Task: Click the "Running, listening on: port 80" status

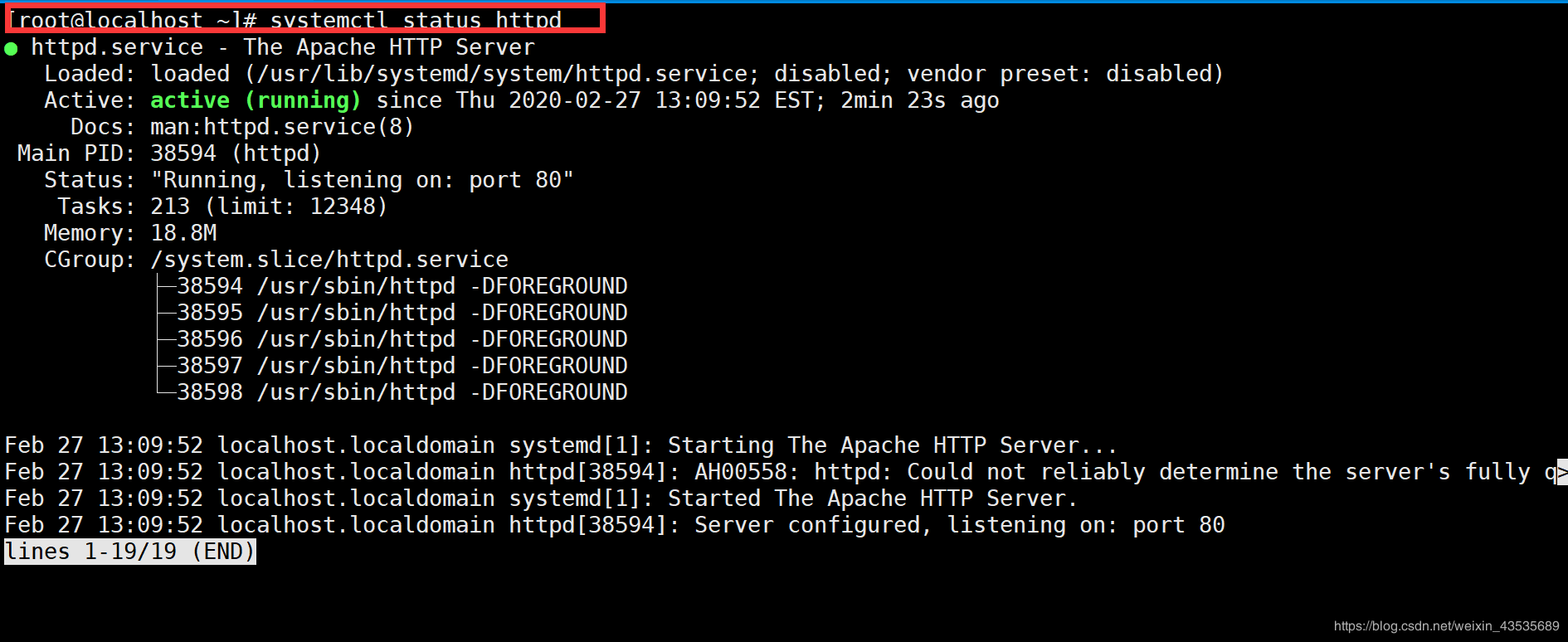Action: [x=362, y=180]
